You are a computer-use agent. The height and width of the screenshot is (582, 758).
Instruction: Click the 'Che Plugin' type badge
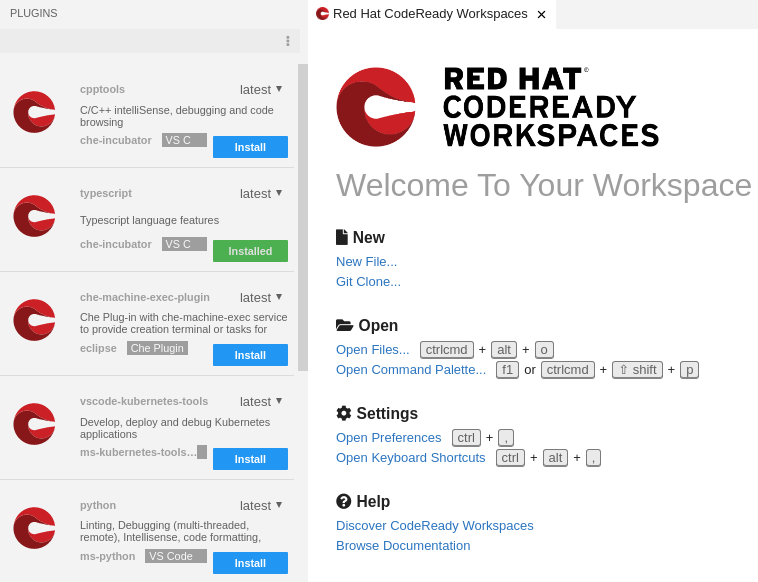click(157, 348)
